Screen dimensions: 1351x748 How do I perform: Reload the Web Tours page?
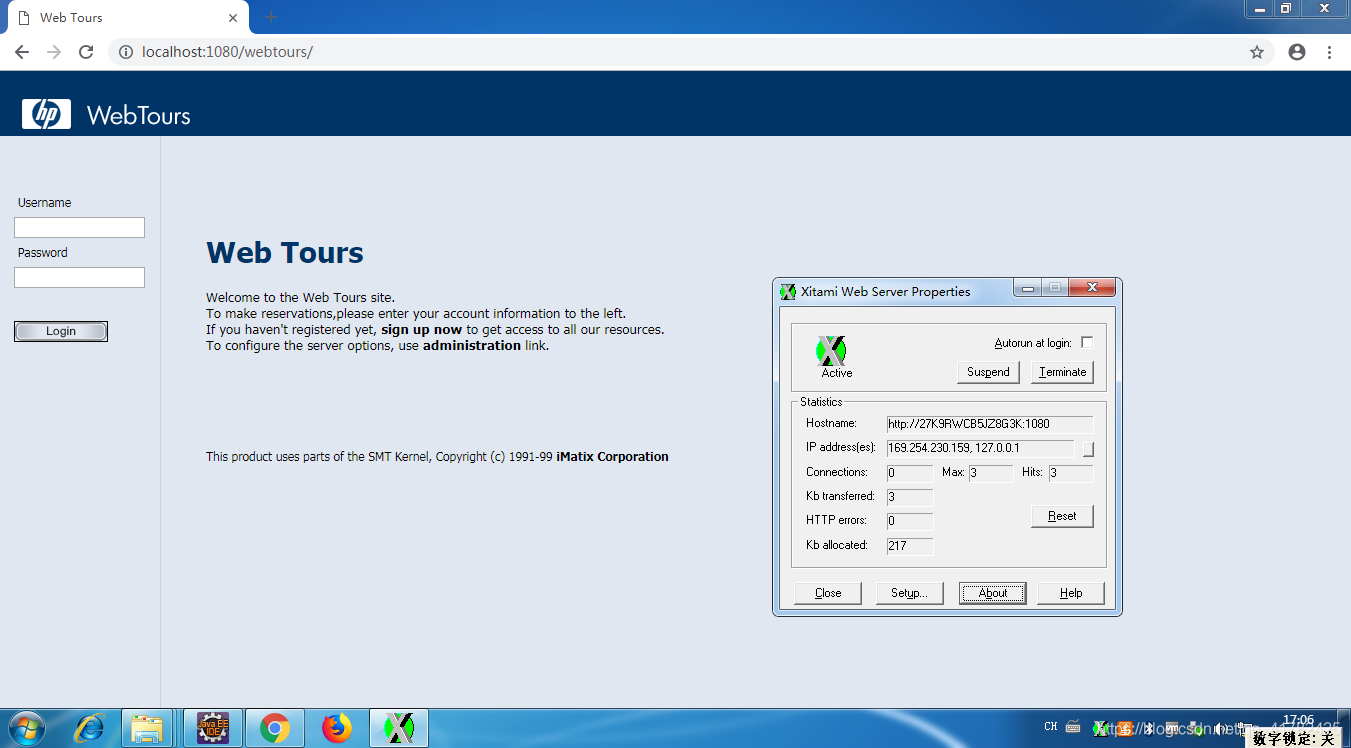tap(86, 52)
